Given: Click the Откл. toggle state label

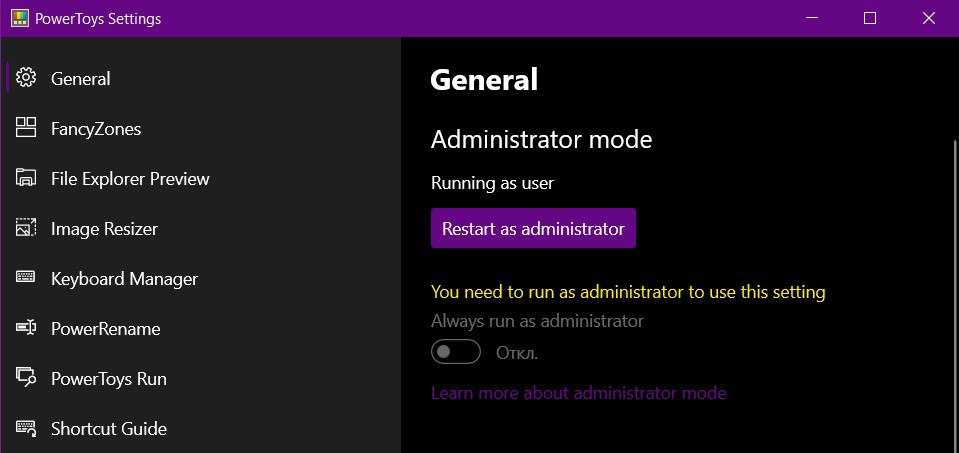Looking at the screenshot, I should coord(517,353).
